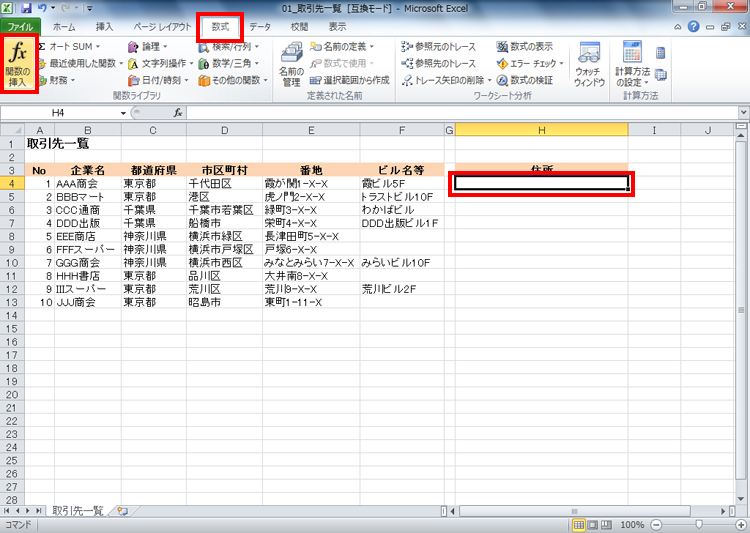Select cell containing AAA商会
Viewport: 750px width, 533px height.
(x=88, y=184)
